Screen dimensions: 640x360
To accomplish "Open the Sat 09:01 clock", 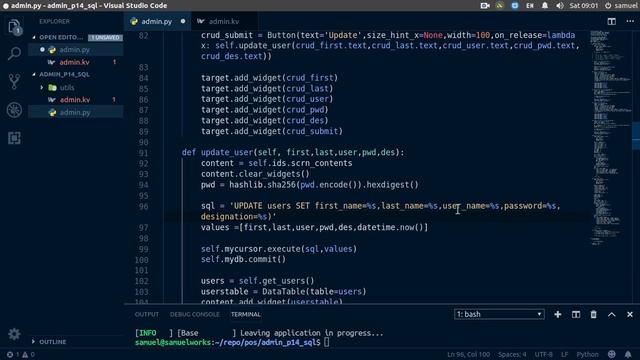I will pyautogui.click(x=584, y=6).
